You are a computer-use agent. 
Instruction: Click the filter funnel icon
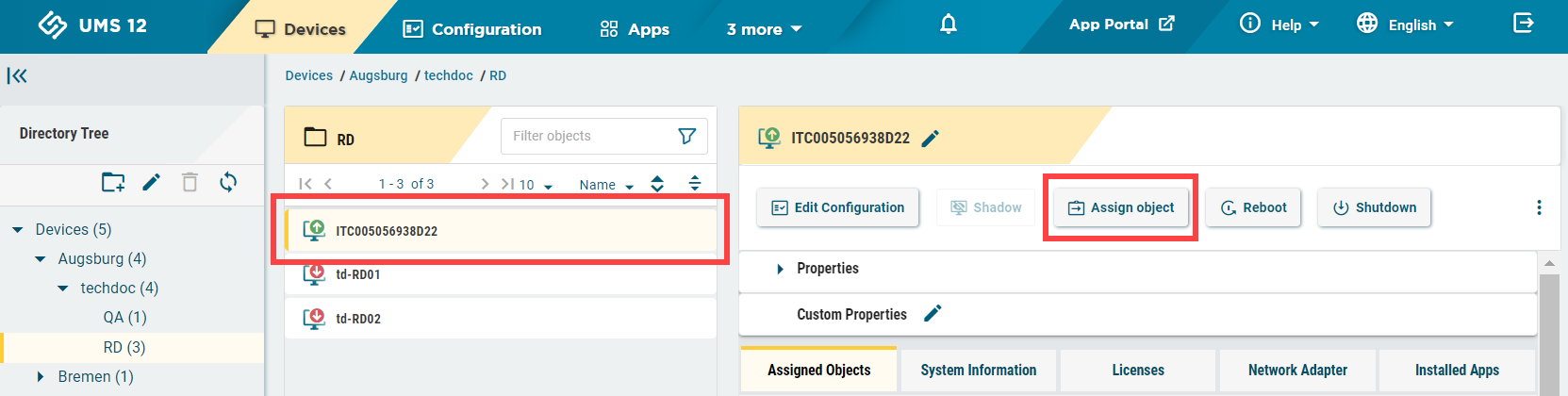tap(687, 136)
